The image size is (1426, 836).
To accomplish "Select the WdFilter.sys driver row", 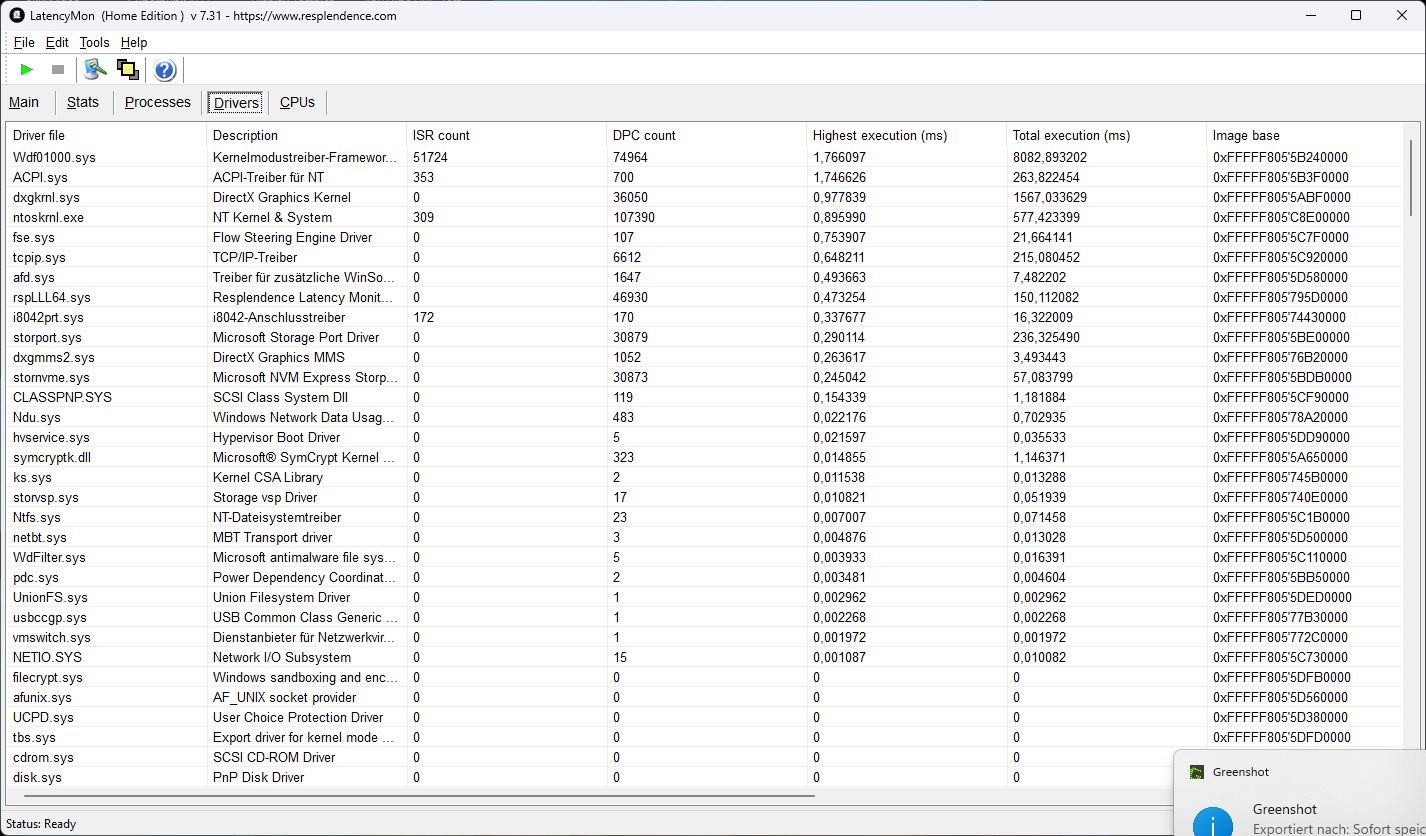I will [705, 557].
